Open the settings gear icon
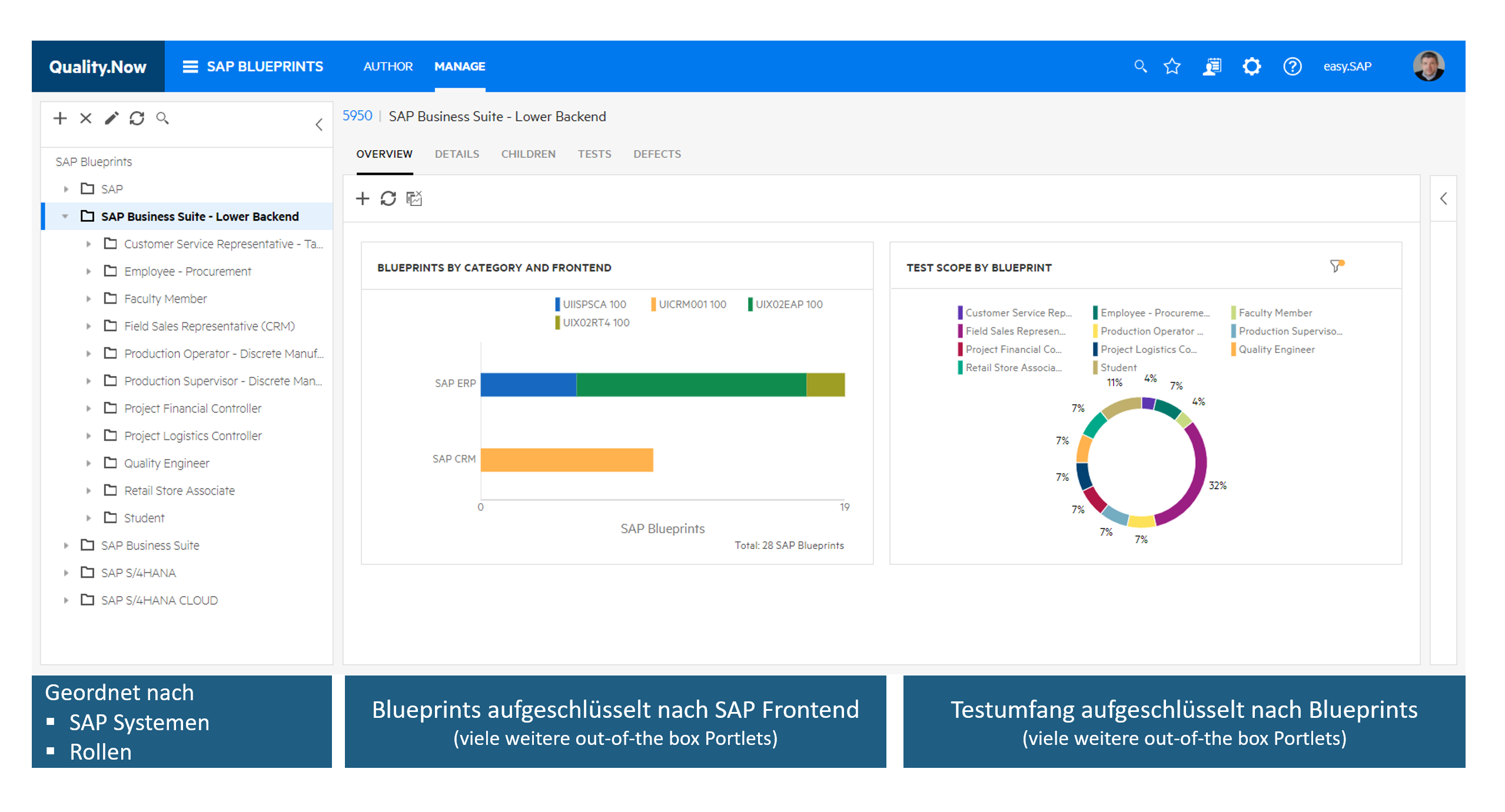Screen dimensions: 1505x812 tap(1251, 66)
